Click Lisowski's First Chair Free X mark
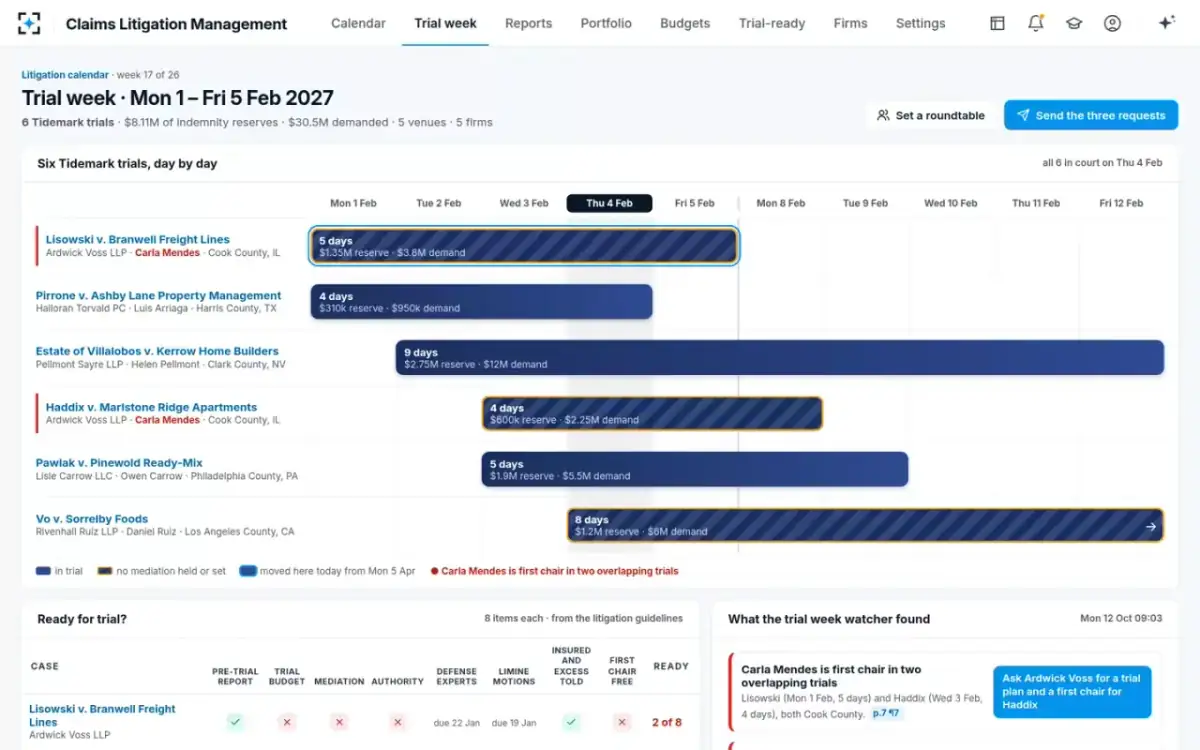This screenshot has width=1200, height=750. pos(622,722)
